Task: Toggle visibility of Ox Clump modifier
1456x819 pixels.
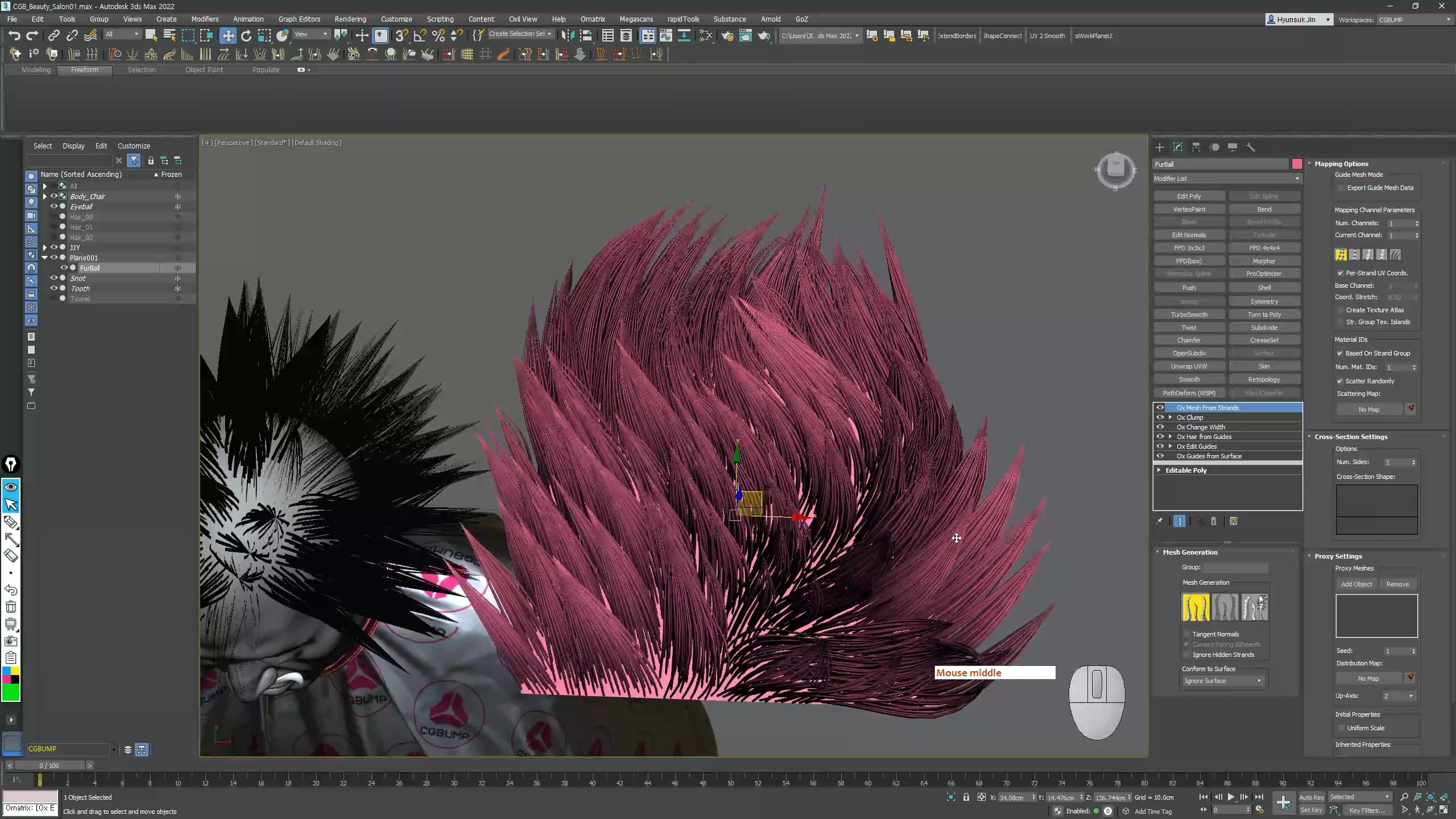Action: pyautogui.click(x=1160, y=417)
